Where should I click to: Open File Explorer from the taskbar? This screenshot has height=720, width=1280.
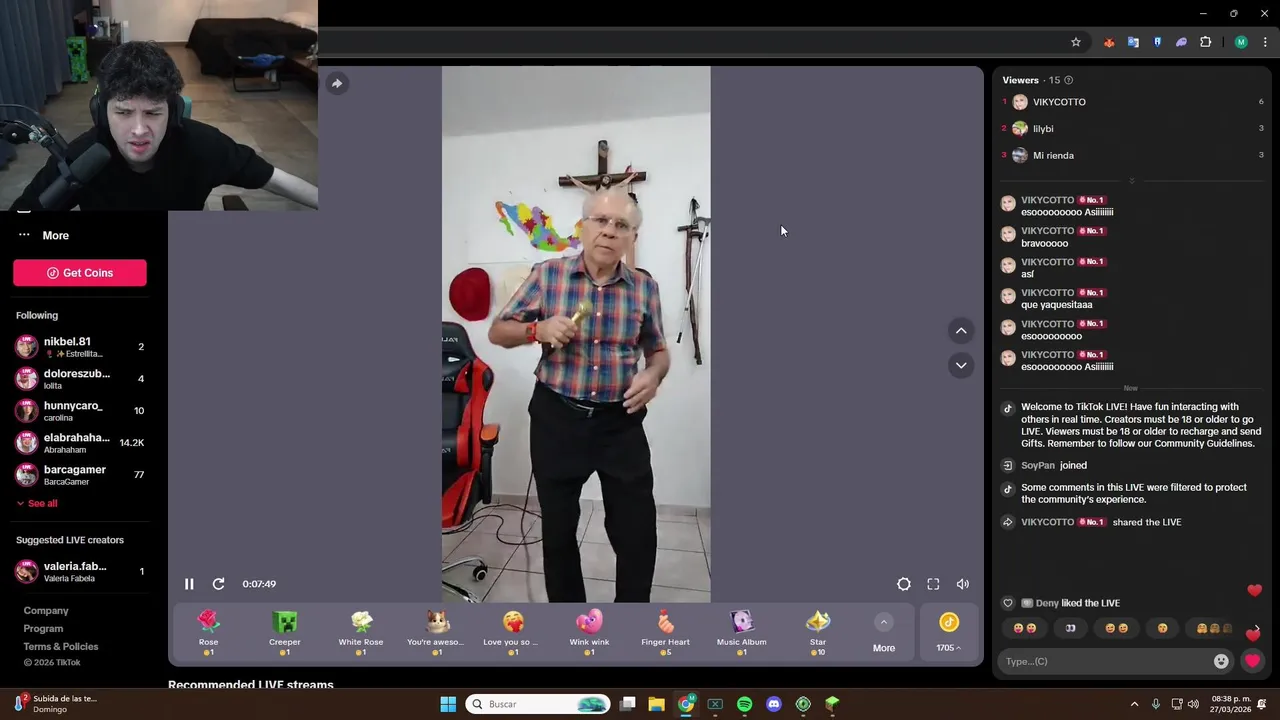[656, 704]
